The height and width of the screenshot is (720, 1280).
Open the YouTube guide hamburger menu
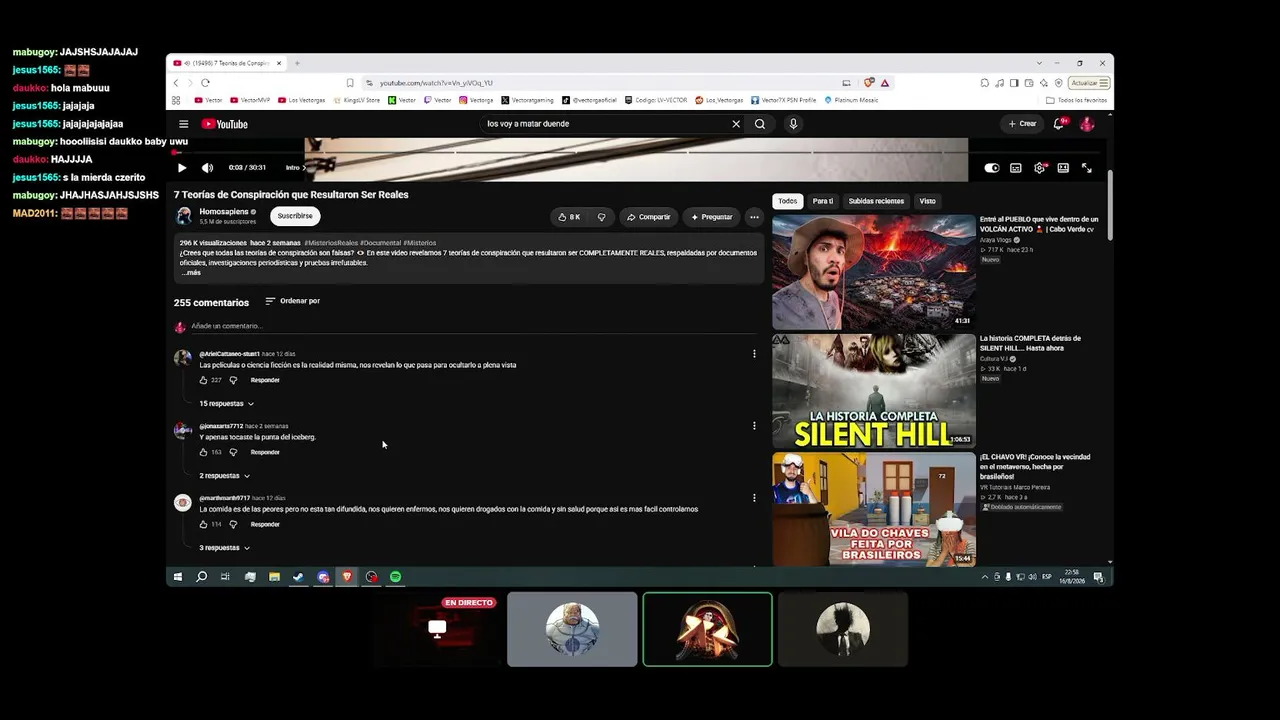[184, 124]
